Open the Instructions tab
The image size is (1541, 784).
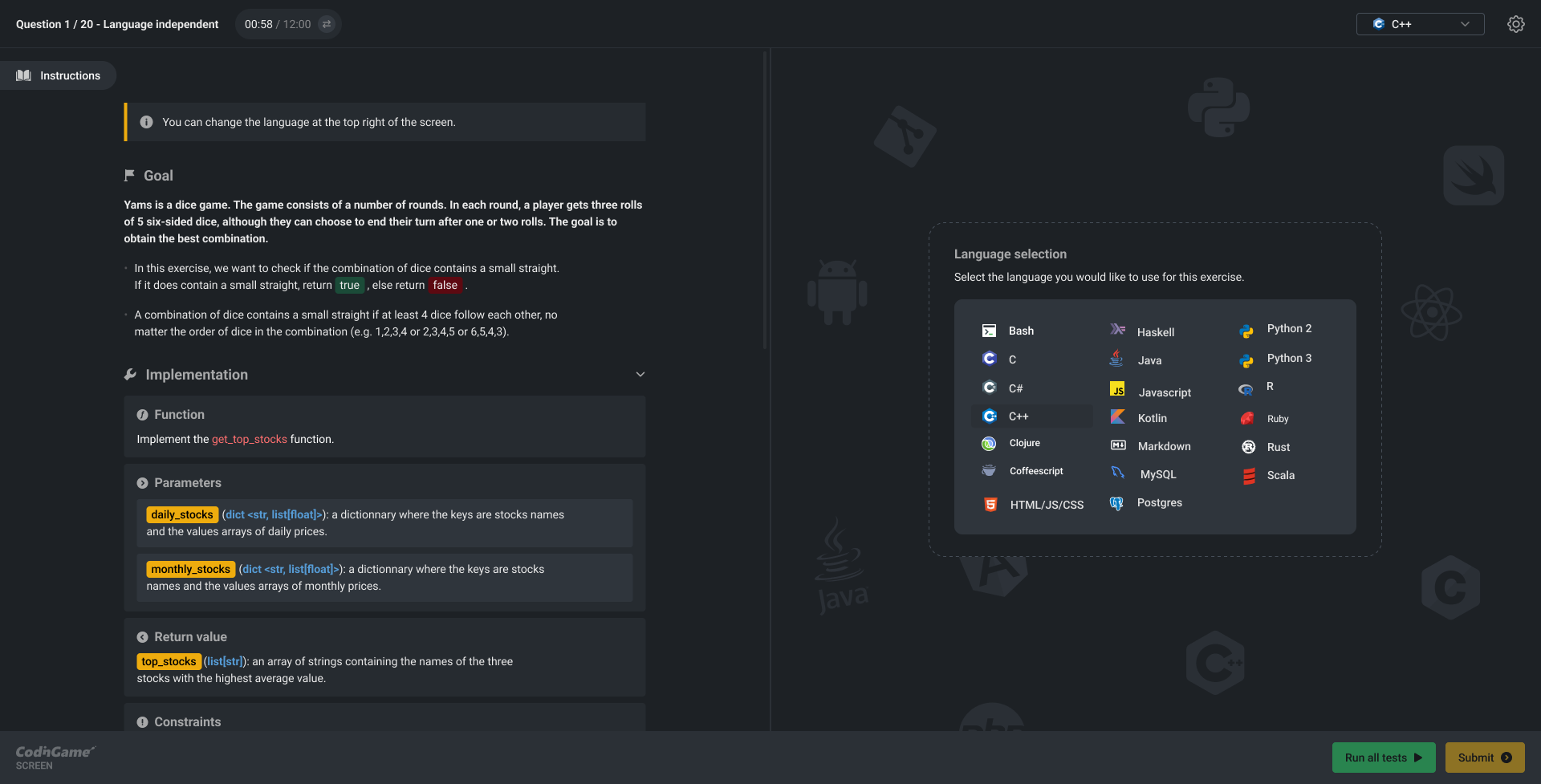[x=59, y=75]
